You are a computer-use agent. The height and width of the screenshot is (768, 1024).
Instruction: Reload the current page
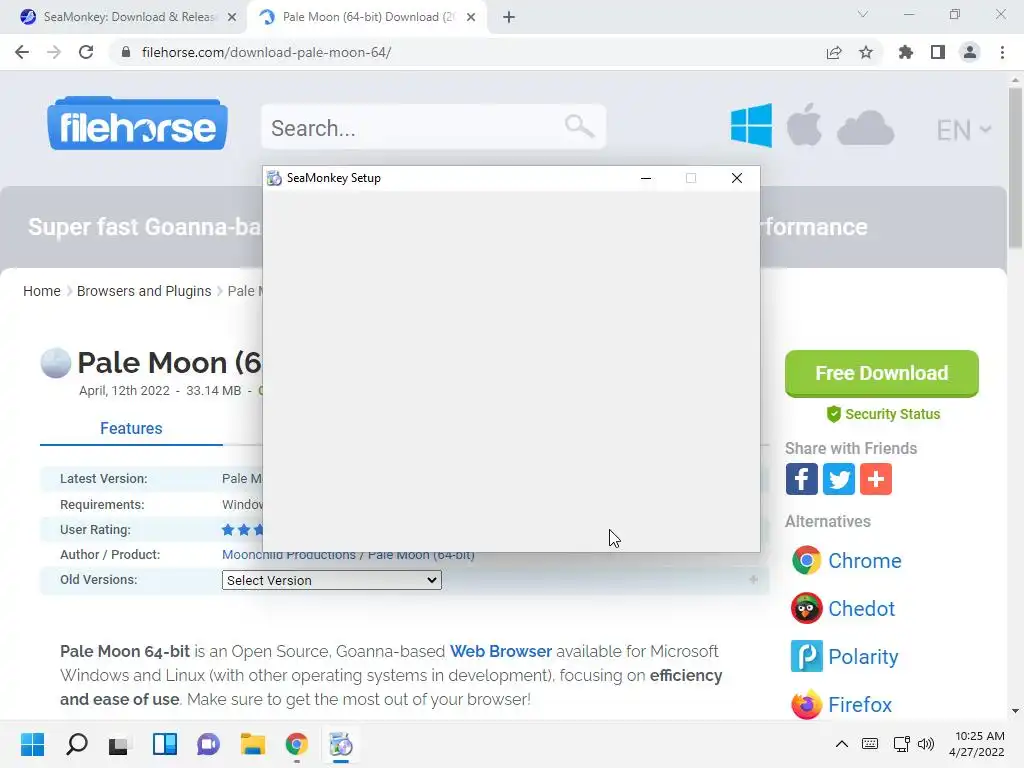(x=86, y=52)
